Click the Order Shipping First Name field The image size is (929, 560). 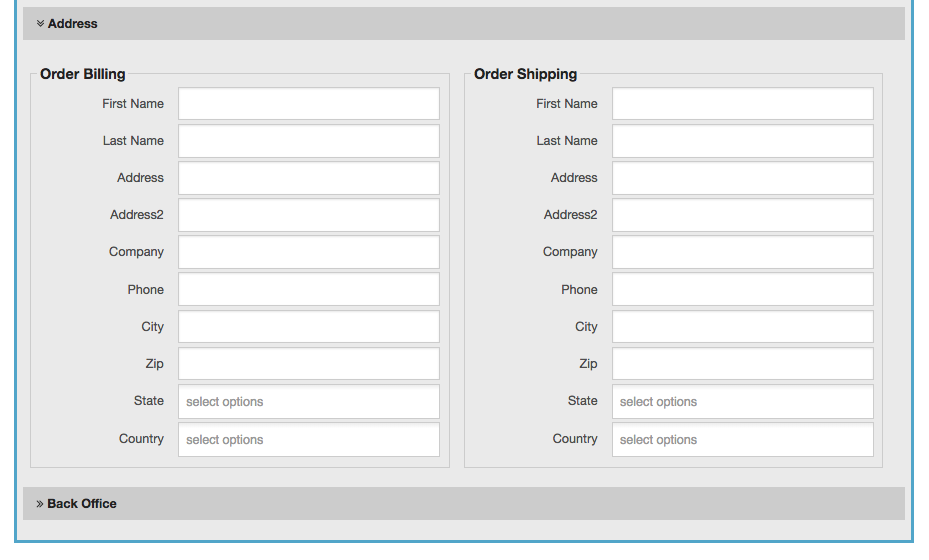[x=742, y=104]
